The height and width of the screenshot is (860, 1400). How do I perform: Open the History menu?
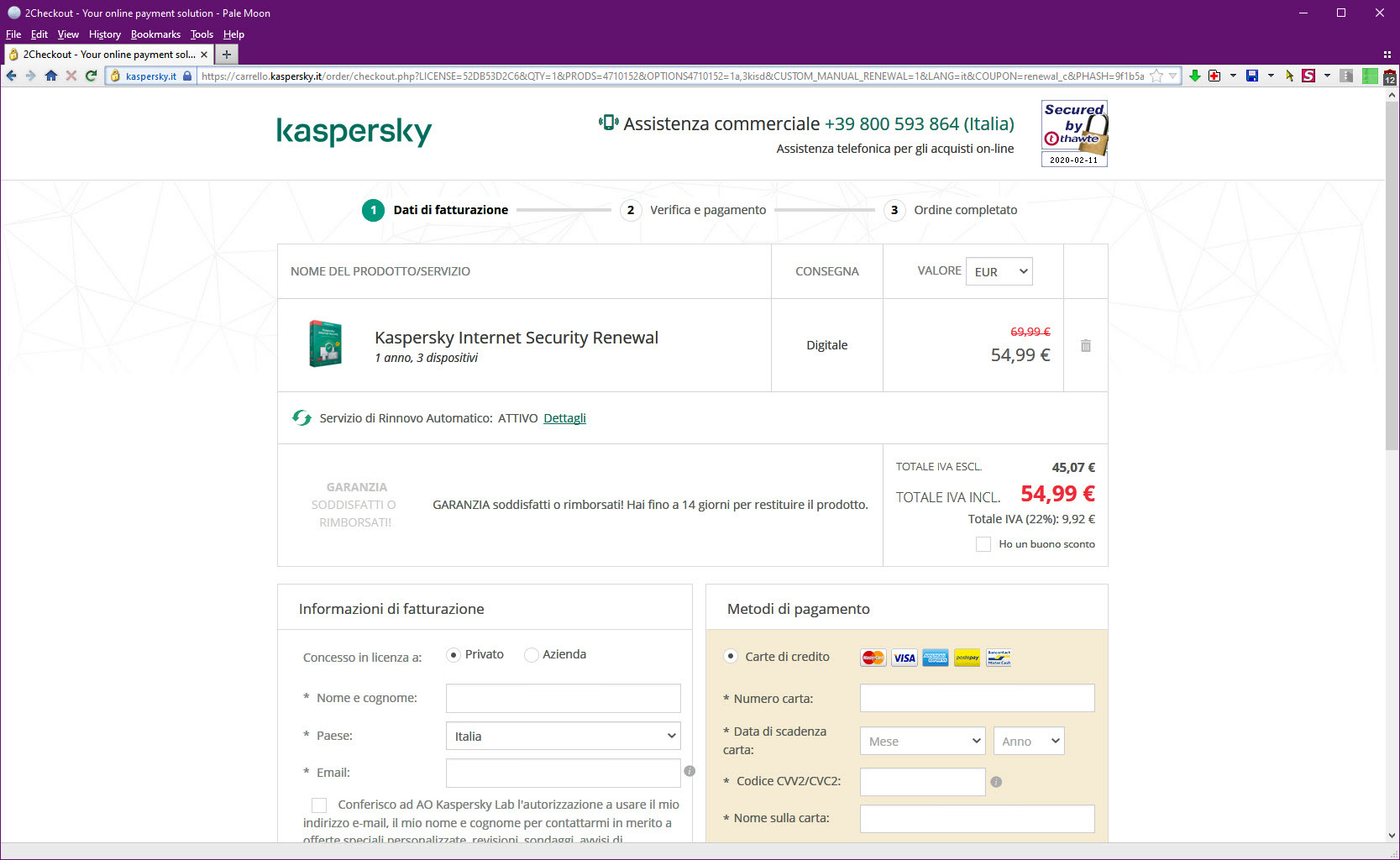(x=105, y=34)
